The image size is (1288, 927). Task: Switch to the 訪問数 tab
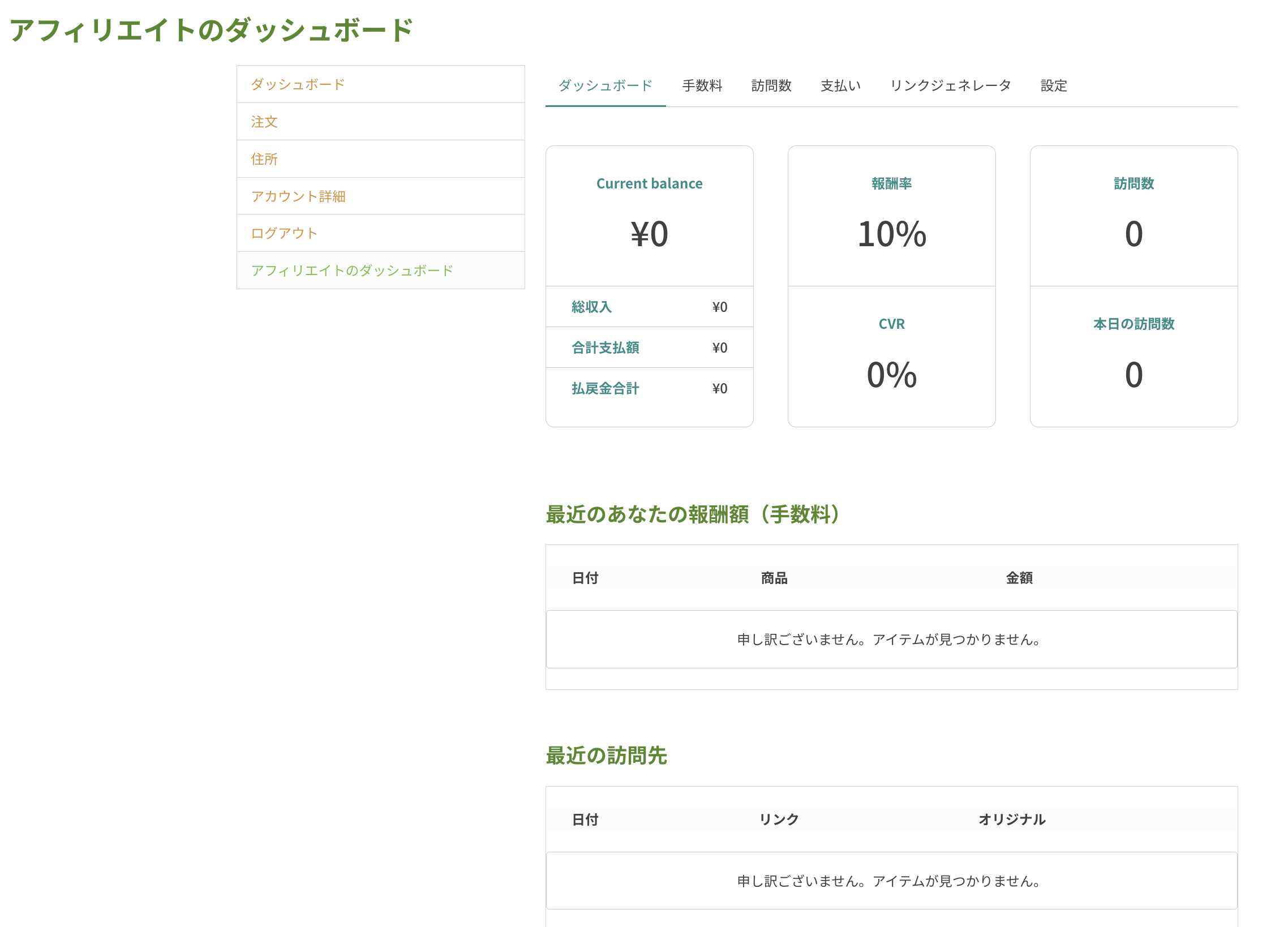point(771,86)
